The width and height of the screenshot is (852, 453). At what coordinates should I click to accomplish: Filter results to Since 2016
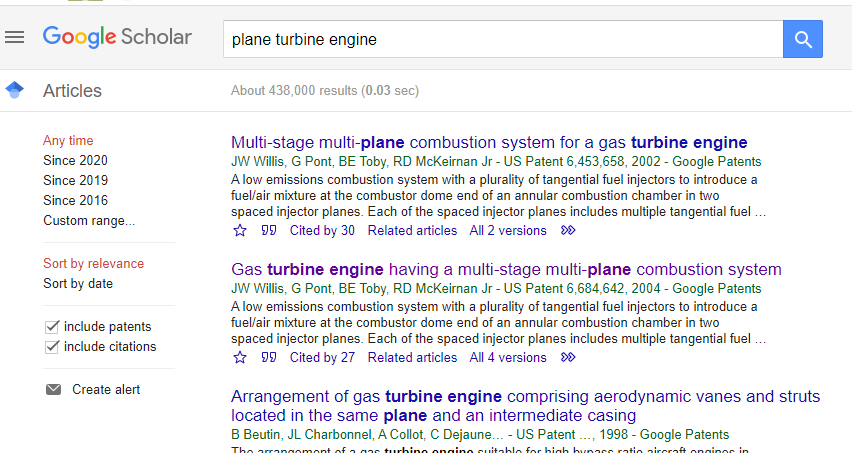75,201
